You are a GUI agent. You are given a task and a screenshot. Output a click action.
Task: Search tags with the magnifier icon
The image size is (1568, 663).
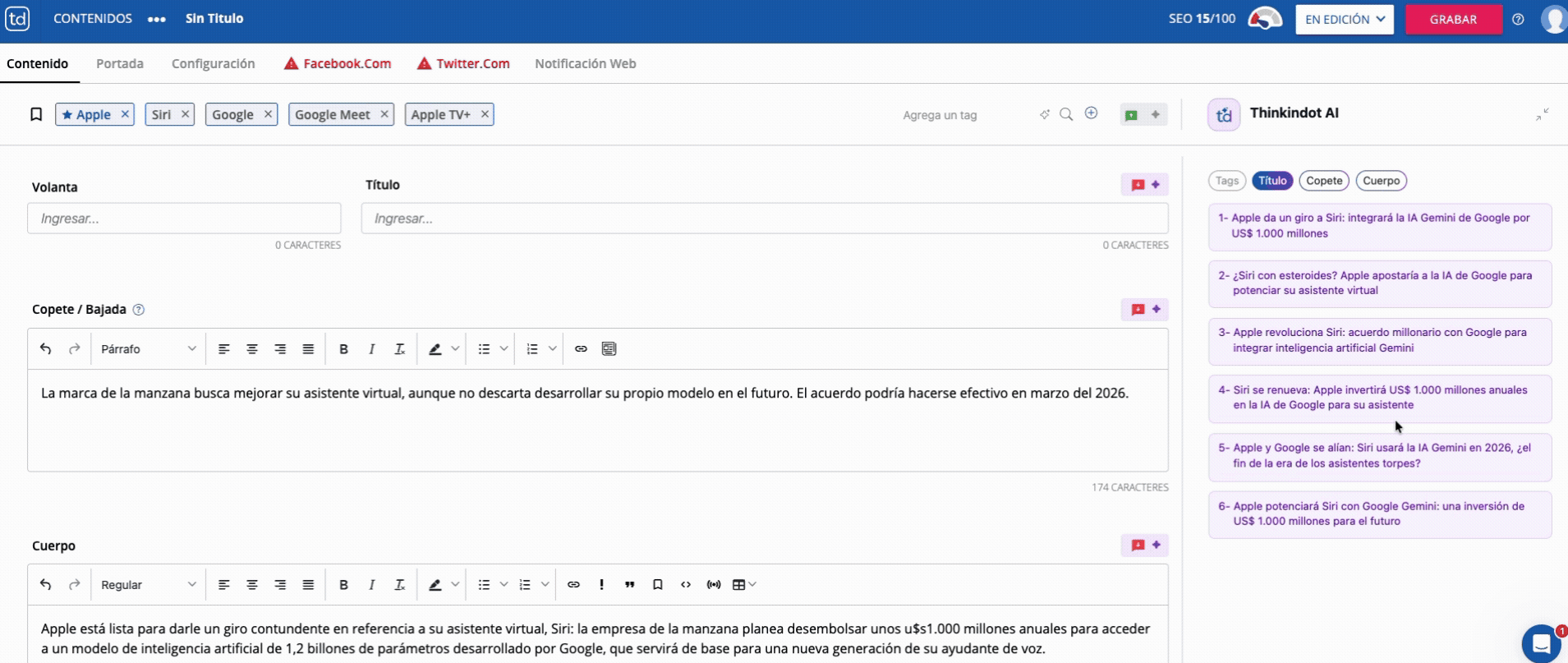(x=1066, y=114)
